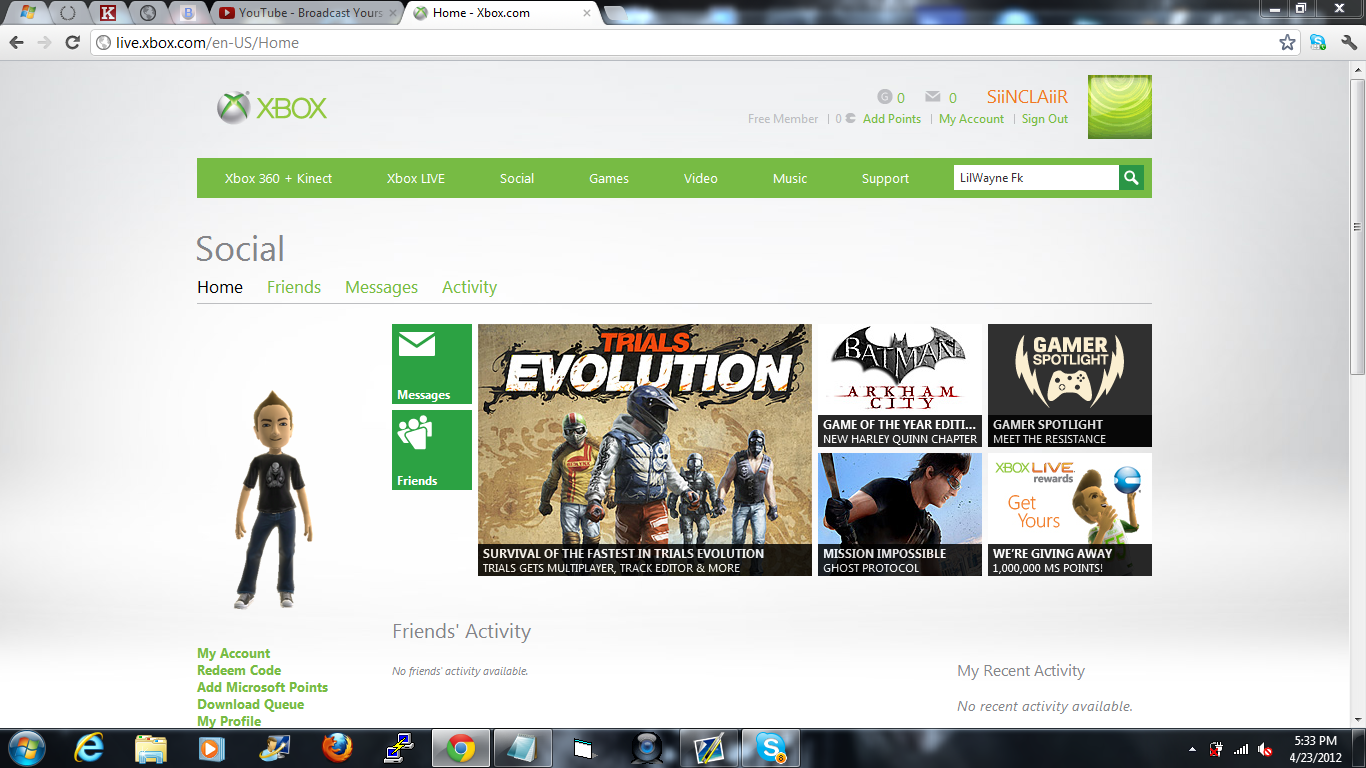The height and width of the screenshot is (768, 1366).
Task: Switch to the Windows-logo pinned tab
Action: coord(28,13)
